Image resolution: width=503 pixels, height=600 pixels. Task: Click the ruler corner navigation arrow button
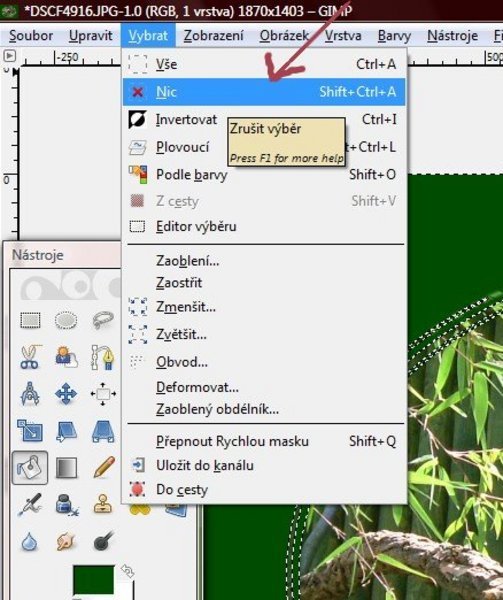coord(9,56)
